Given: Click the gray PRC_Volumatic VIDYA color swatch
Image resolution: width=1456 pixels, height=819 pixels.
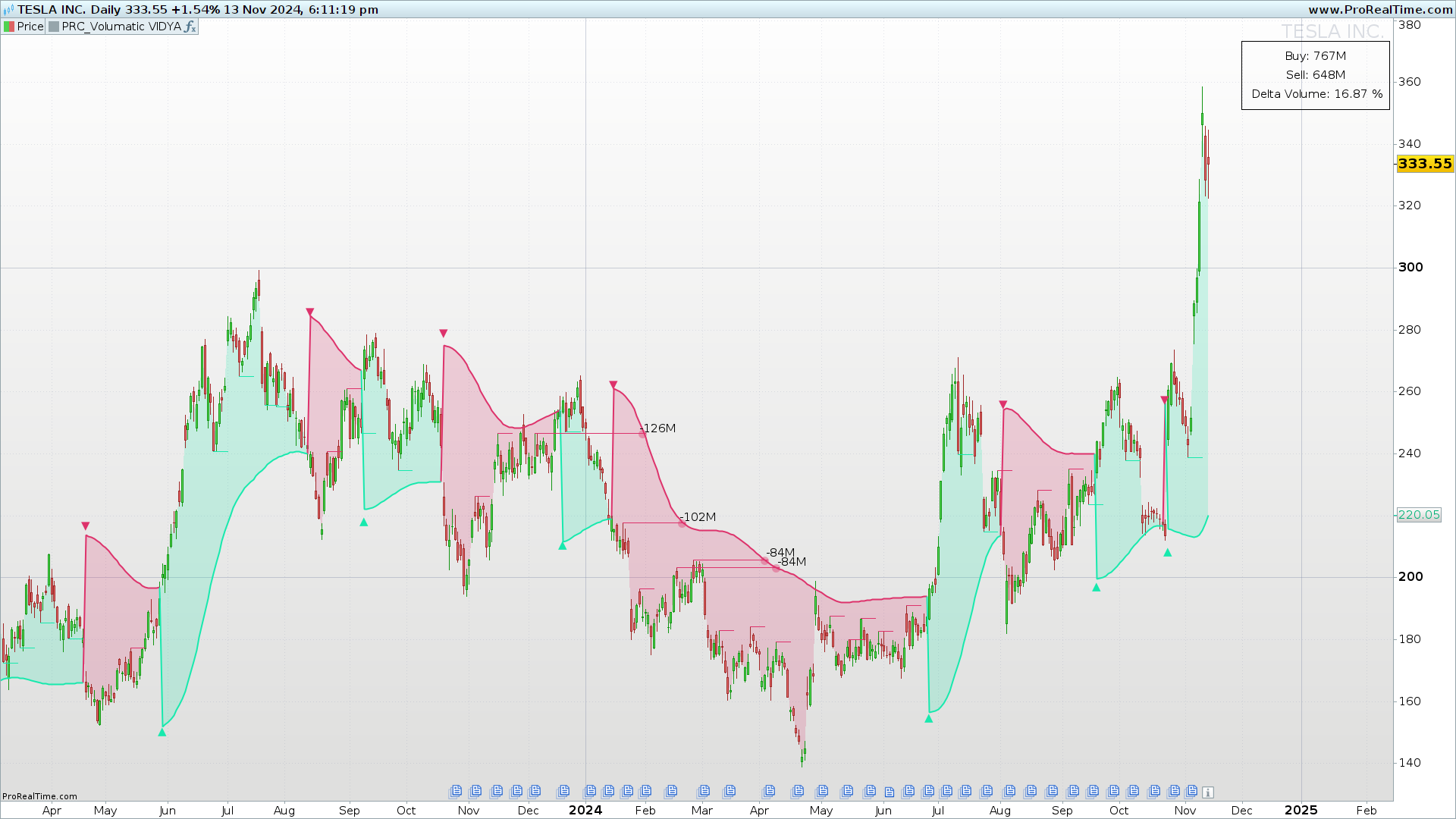Looking at the screenshot, I should point(54,27).
